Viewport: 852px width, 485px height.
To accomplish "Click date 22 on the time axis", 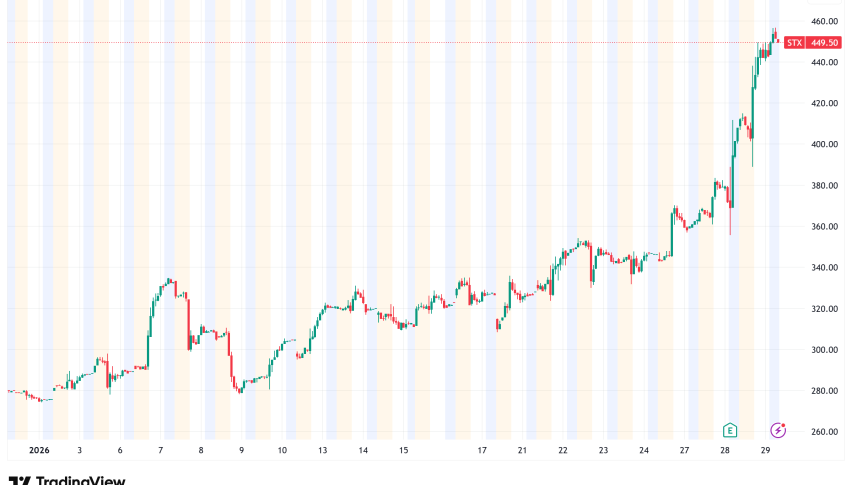I will pyautogui.click(x=563, y=451).
